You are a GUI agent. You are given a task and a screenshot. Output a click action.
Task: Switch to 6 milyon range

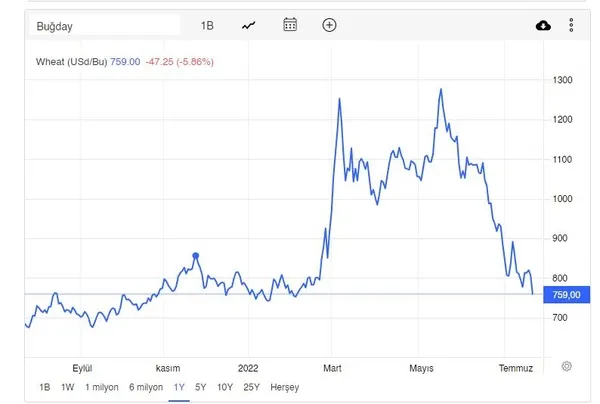tap(146, 387)
